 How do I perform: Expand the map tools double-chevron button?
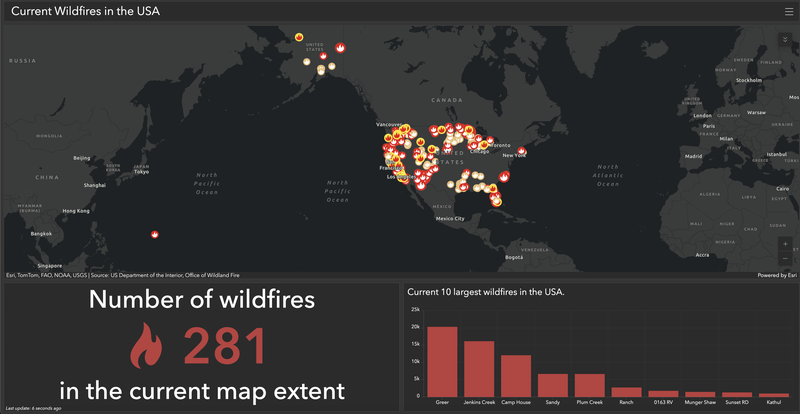pos(785,40)
